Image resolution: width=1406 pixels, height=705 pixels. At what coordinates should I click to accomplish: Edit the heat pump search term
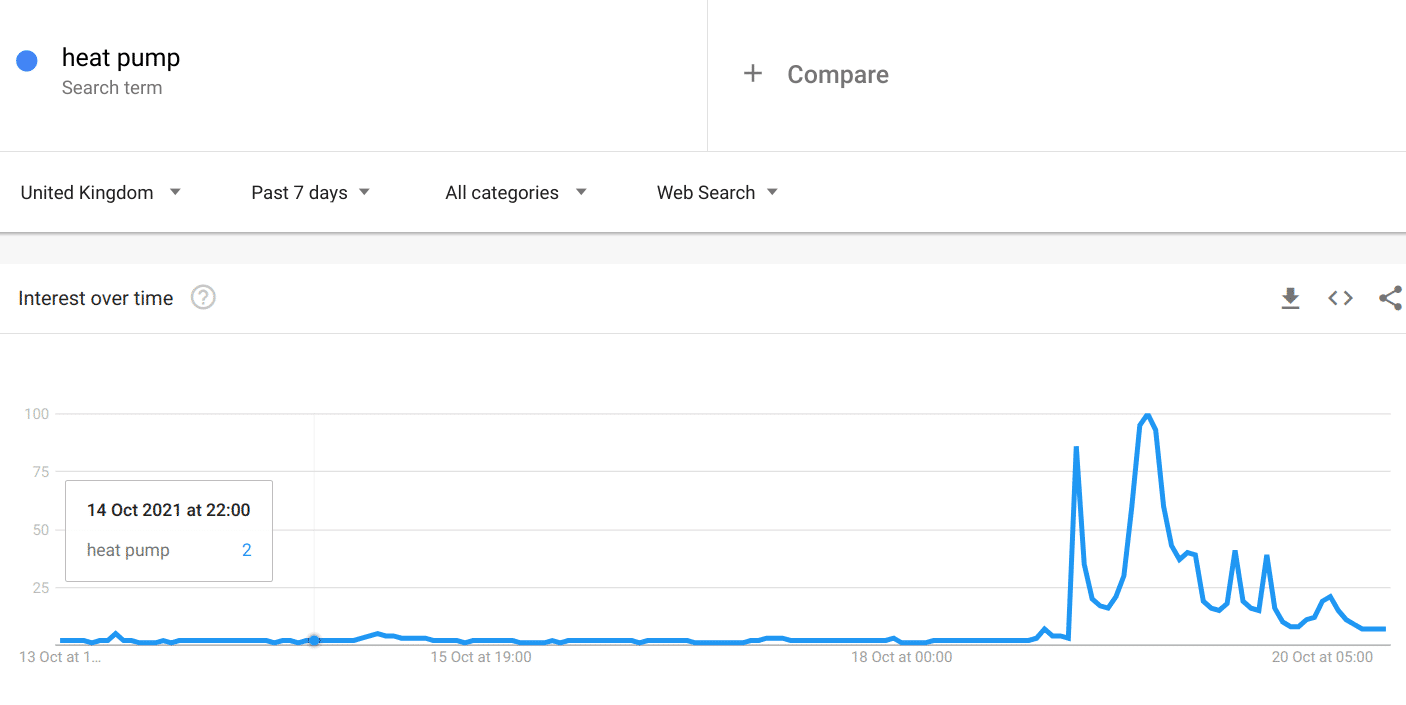(121, 57)
